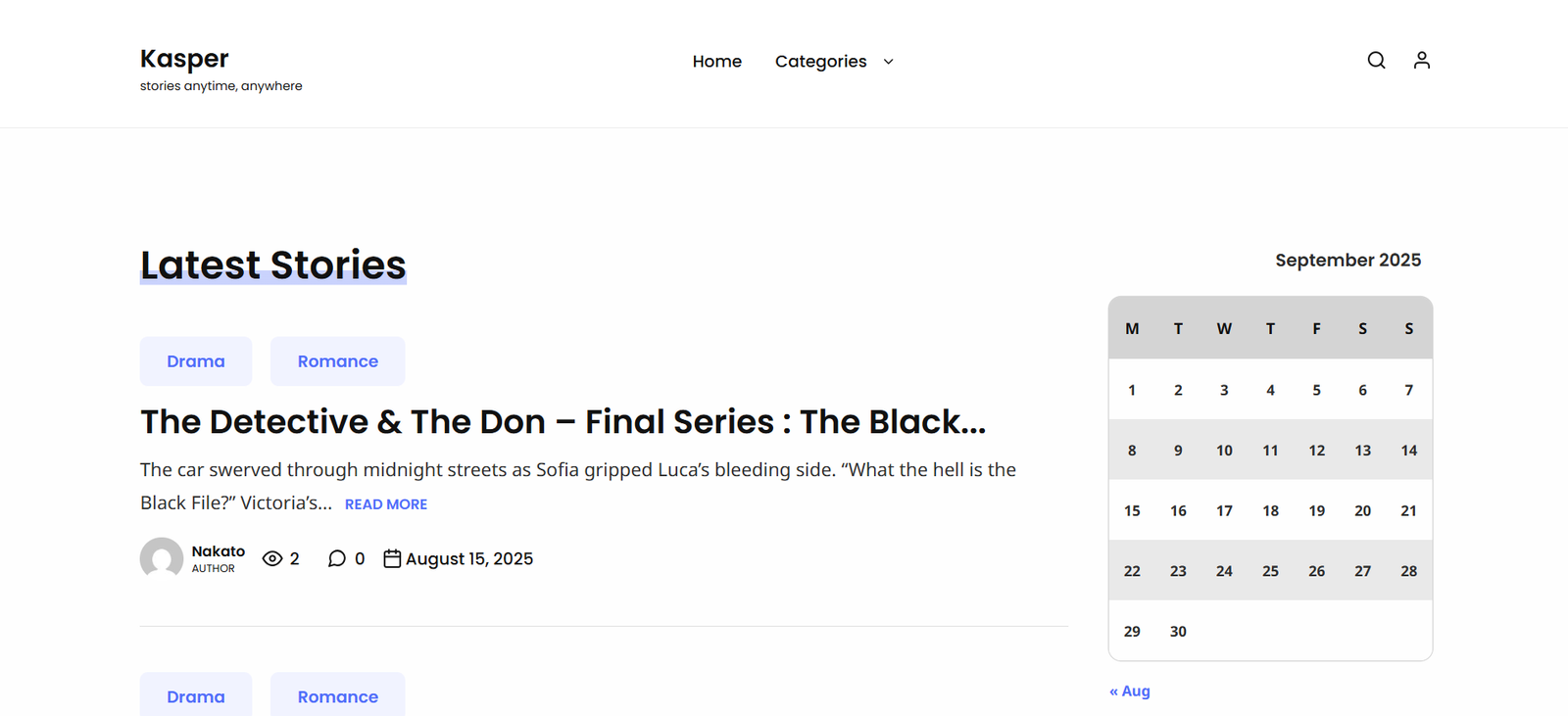Click the user account icon

pyautogui.click(x=1421, y=61)
